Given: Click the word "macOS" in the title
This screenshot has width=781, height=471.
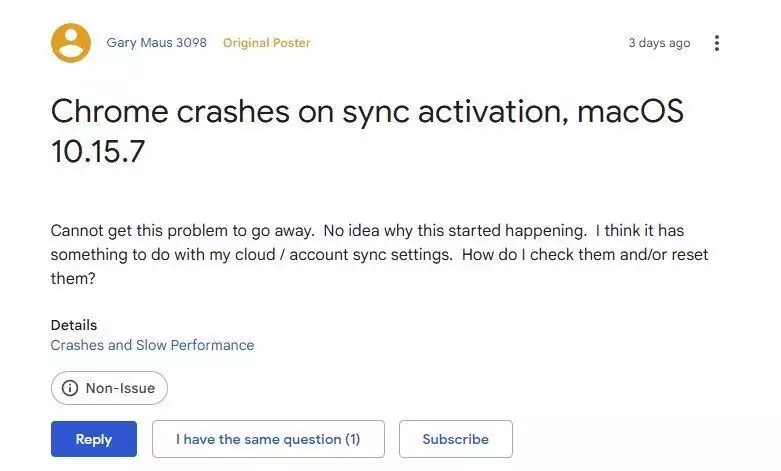Looking at the screenshot, I should pos(630,111).
